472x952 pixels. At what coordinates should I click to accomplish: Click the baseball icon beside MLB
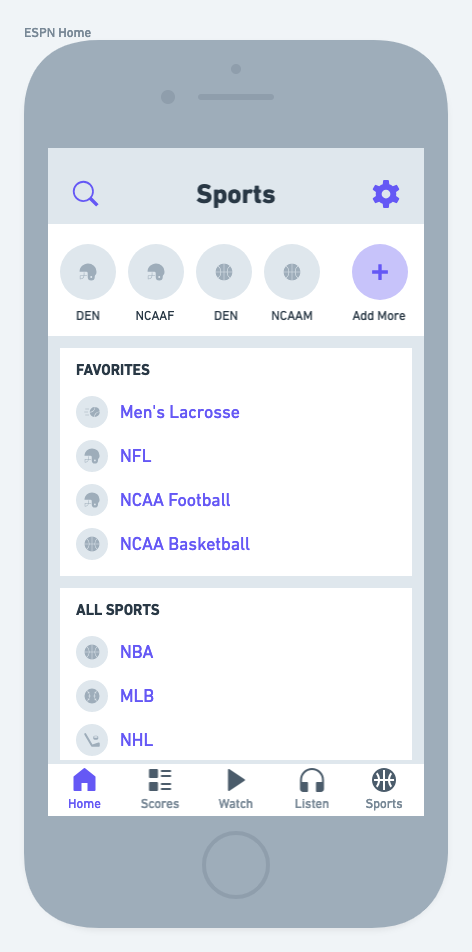pyautogui.click(x=92, y=696)
